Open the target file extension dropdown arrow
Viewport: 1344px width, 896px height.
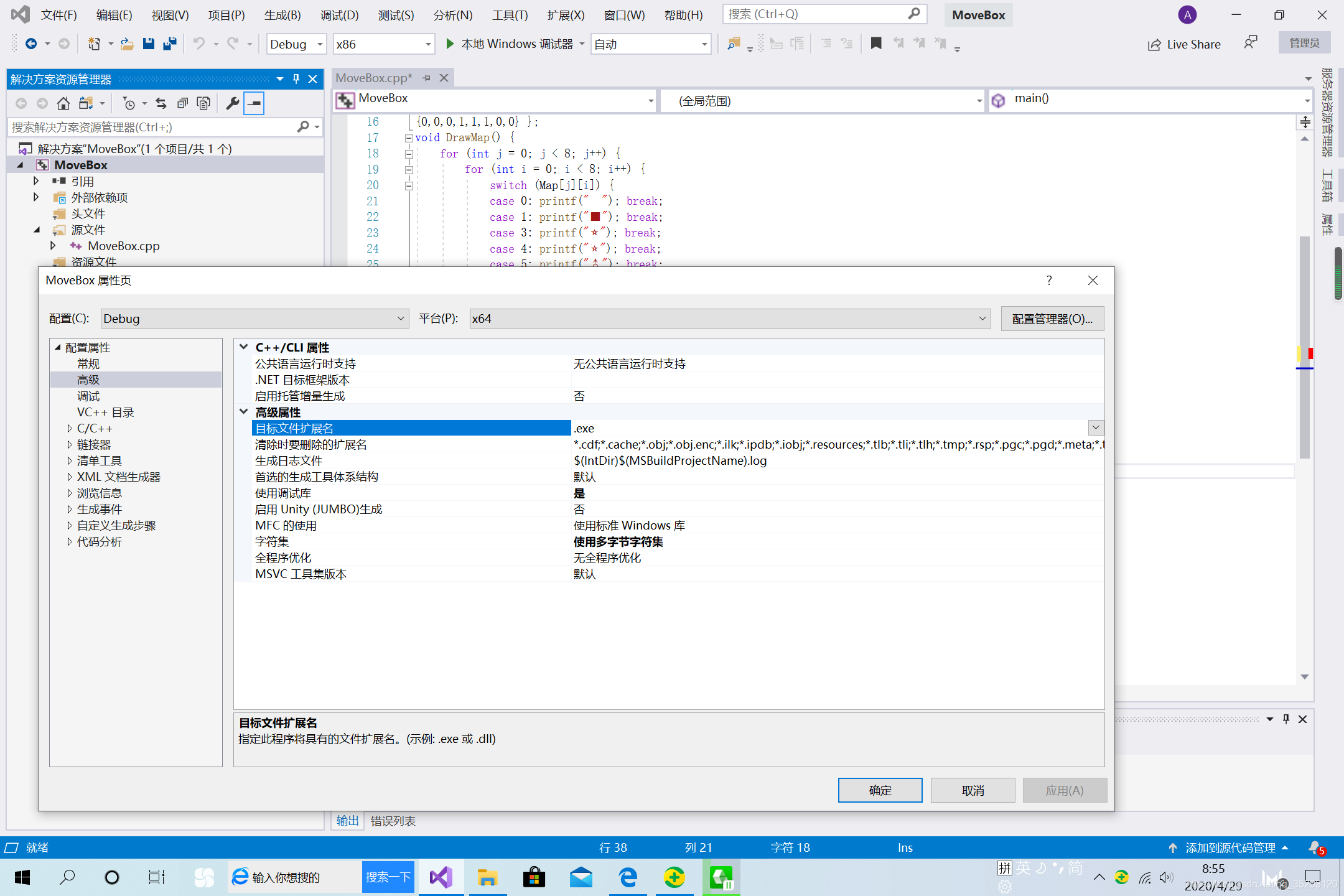point(1095,428)
